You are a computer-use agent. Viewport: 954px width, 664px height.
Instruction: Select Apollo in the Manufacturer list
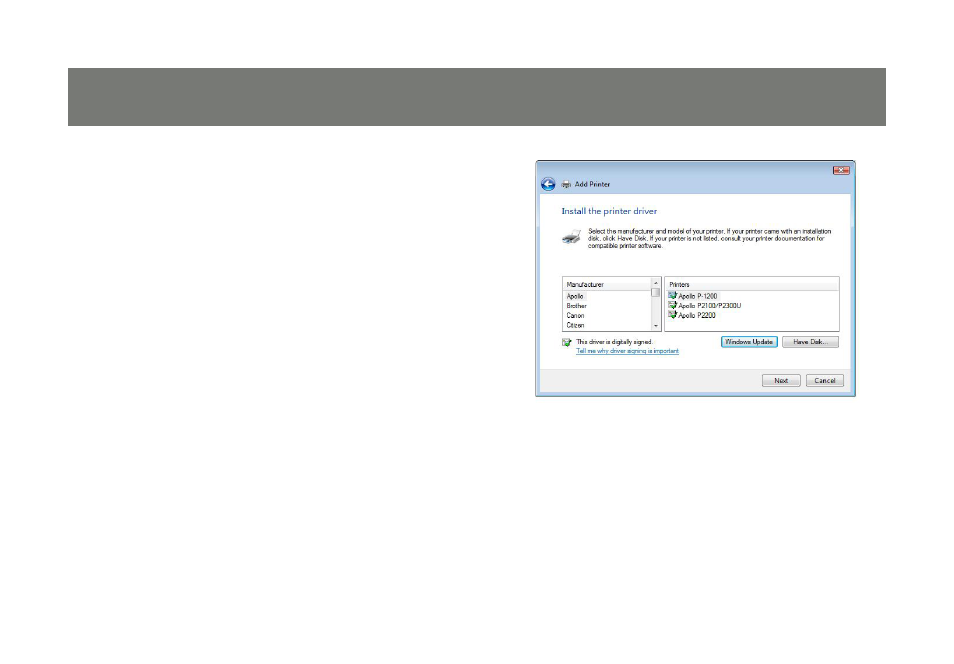(575, 296)
